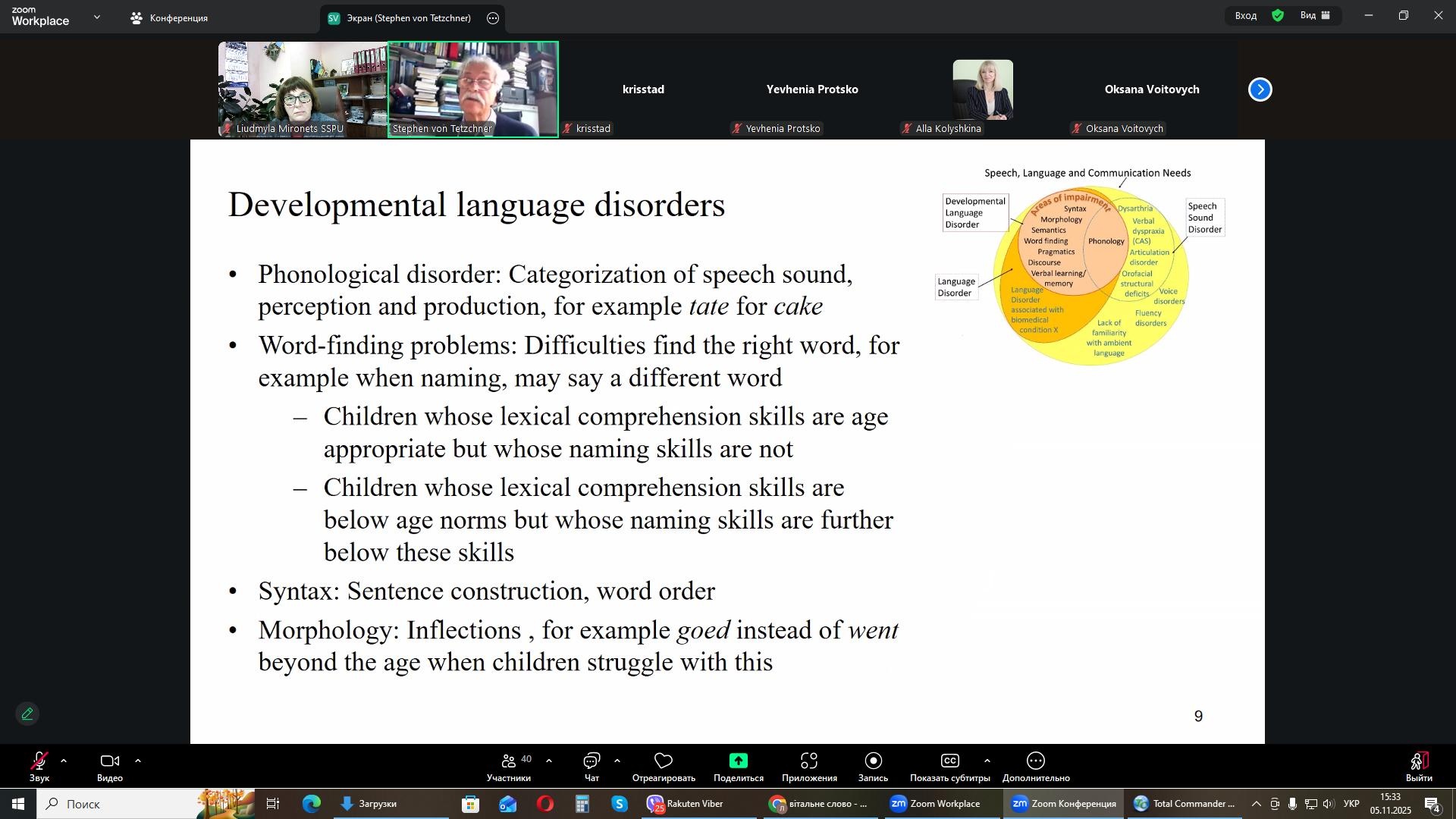The width and height of the screenshot is (1456, 819).
Task: Click the Windows taskbar Поиск search box
Action: click(x=114, y=804)
